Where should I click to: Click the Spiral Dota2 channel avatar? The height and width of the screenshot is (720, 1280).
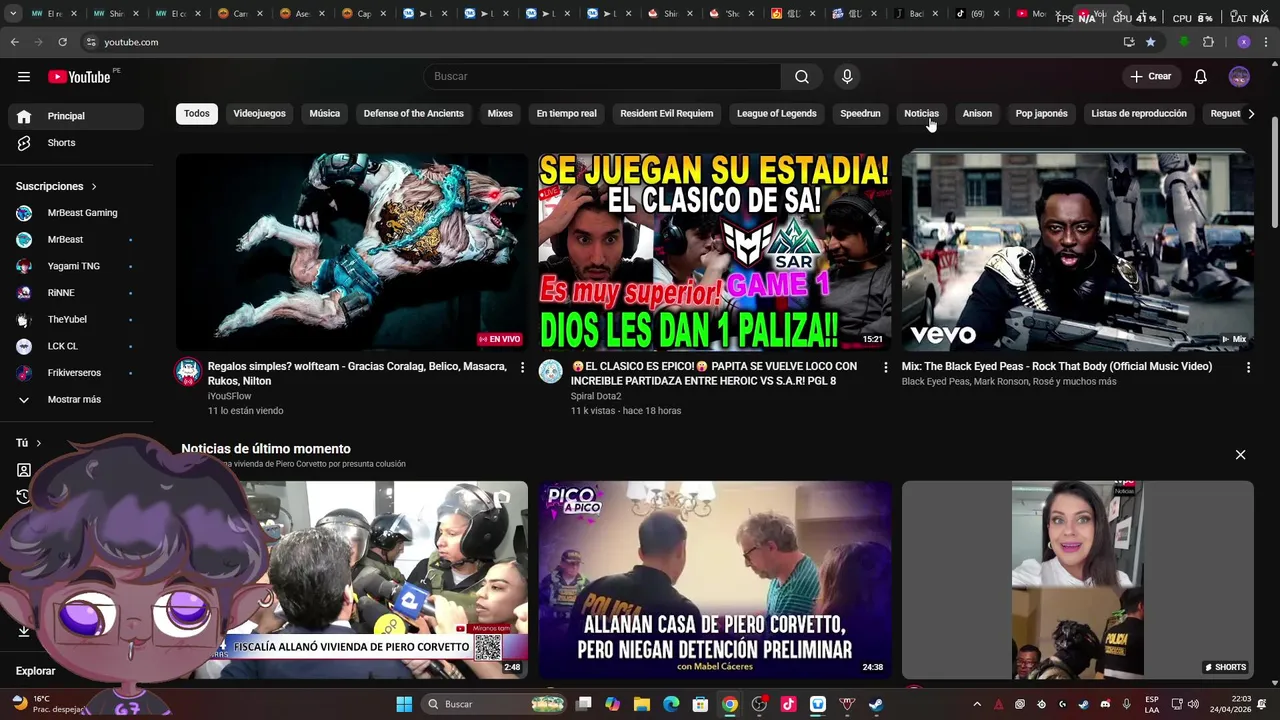click(551, 372)
